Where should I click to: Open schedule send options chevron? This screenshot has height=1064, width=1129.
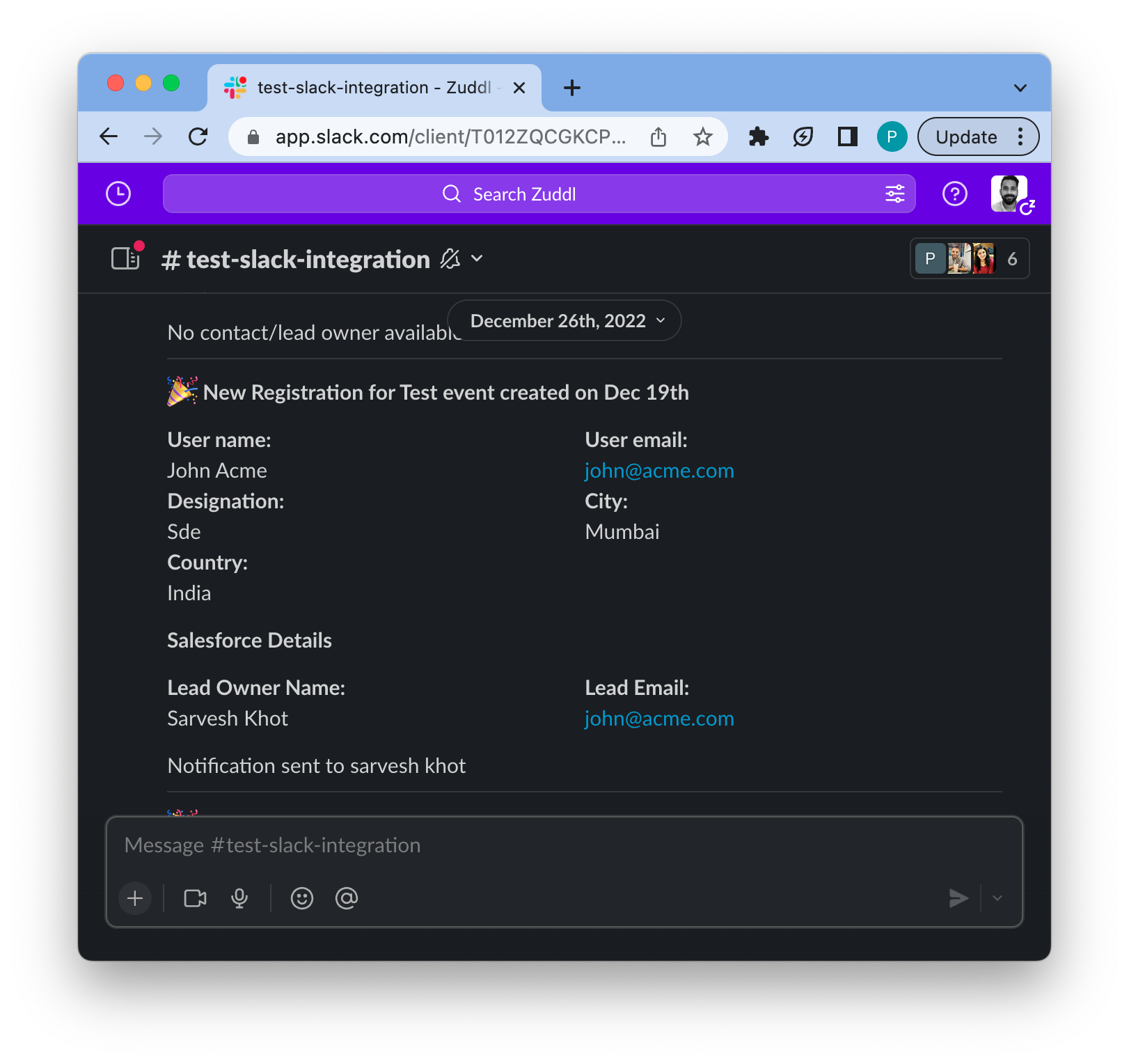[x=997, y=898]
